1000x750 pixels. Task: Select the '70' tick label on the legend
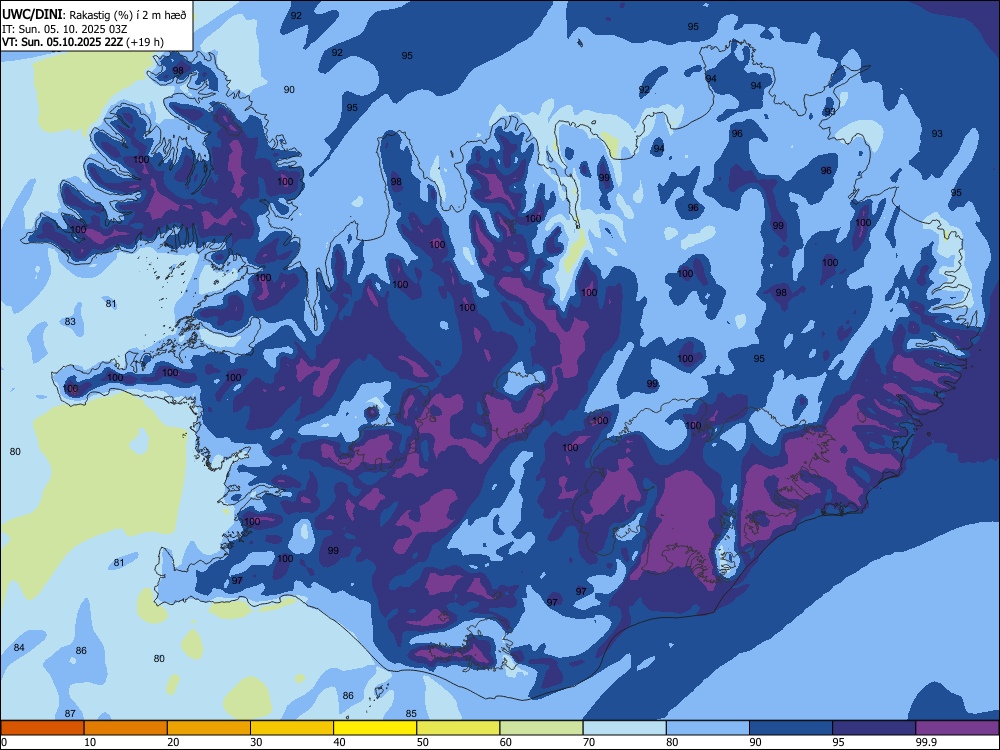pyautogui.click(x=589, y=742)
